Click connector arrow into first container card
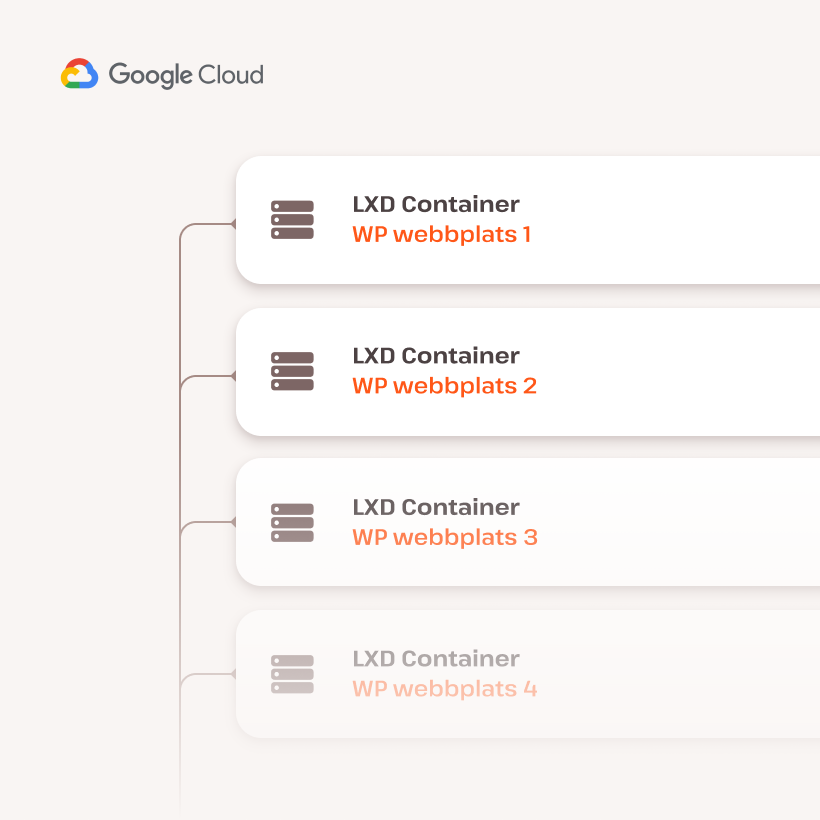Viewport: 820px width, 820px height. point(233,224)
